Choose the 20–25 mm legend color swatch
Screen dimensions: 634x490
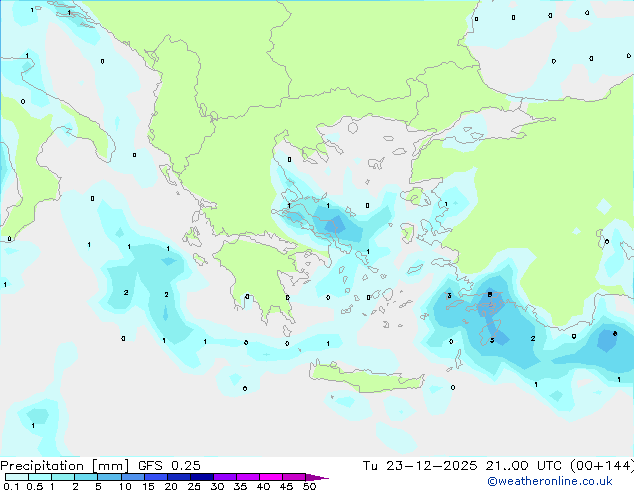click(179, 477)
